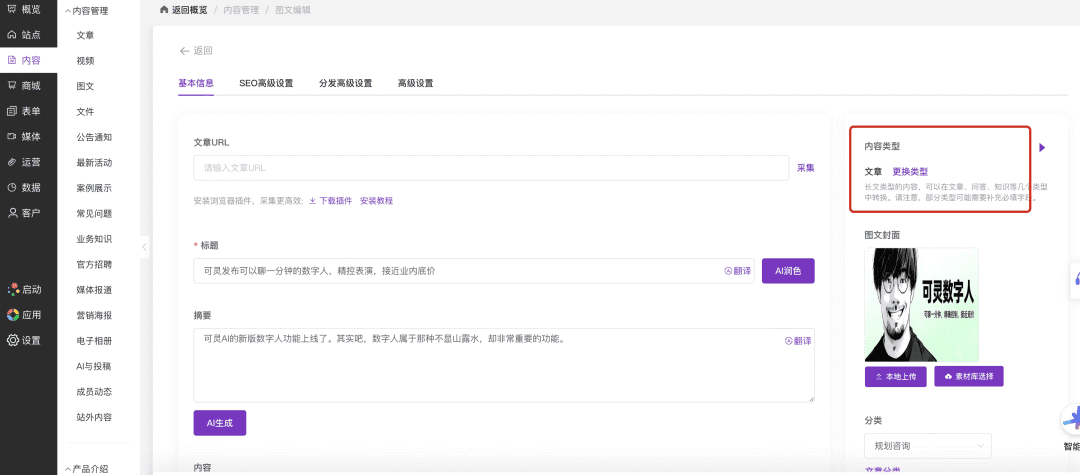Open 最新活动 in the content menu
This screenshot has height=475, width=1080.
pos(94,162)
